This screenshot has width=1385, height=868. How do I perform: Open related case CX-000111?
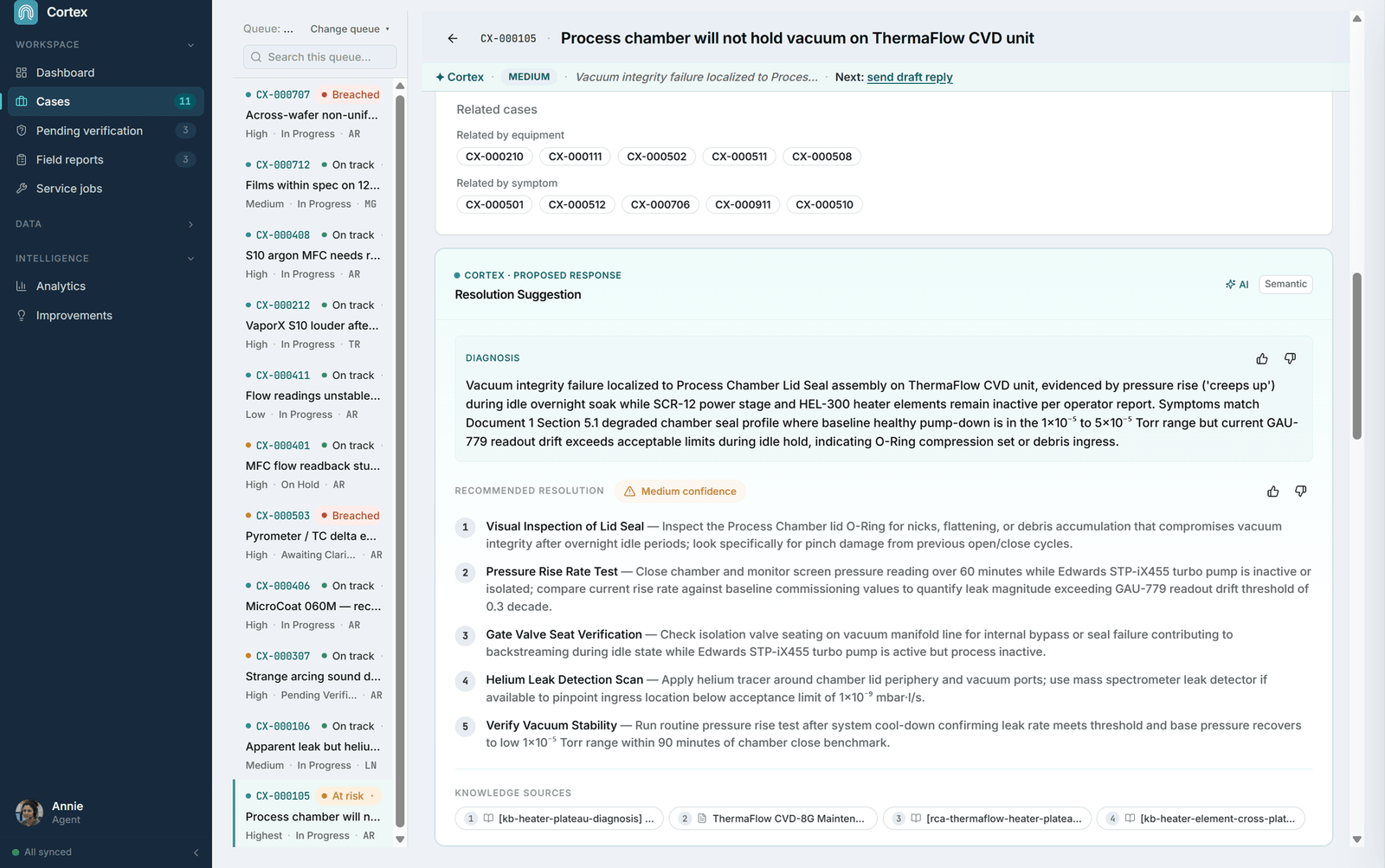(575, 157)
